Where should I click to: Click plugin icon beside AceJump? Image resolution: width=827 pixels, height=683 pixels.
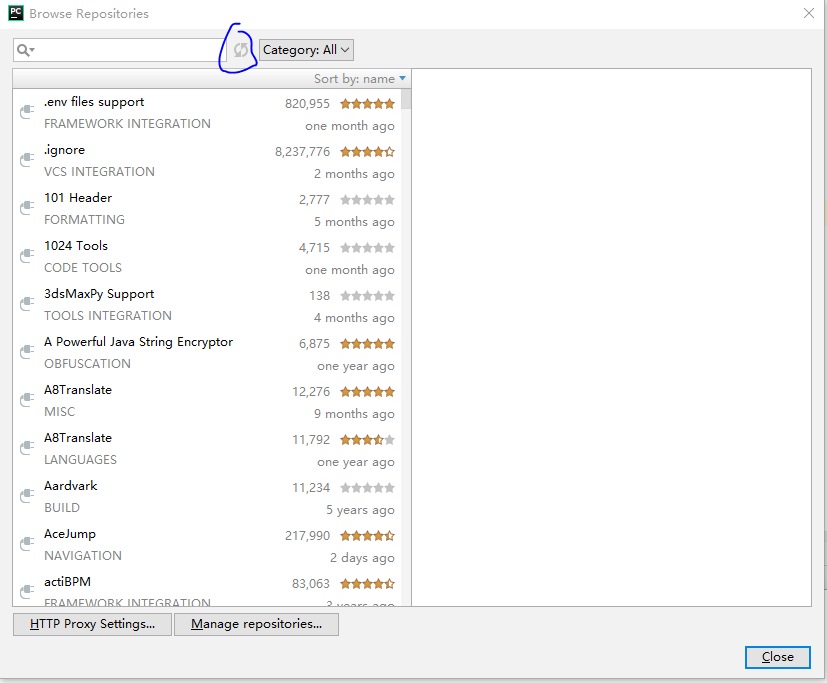(x=27, y=544)
